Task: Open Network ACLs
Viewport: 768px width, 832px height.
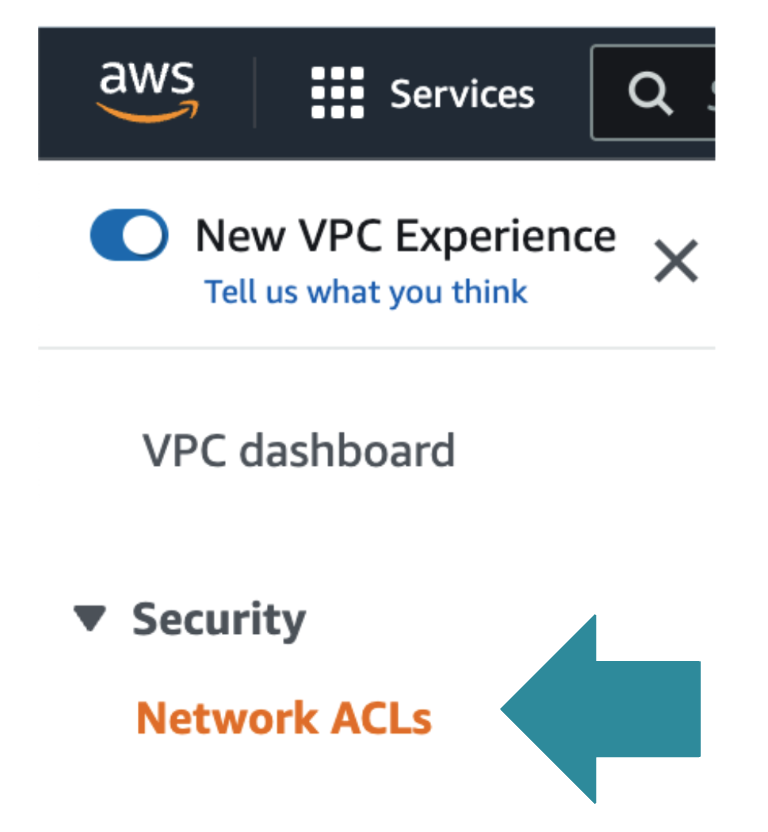Action: [286, 717]
